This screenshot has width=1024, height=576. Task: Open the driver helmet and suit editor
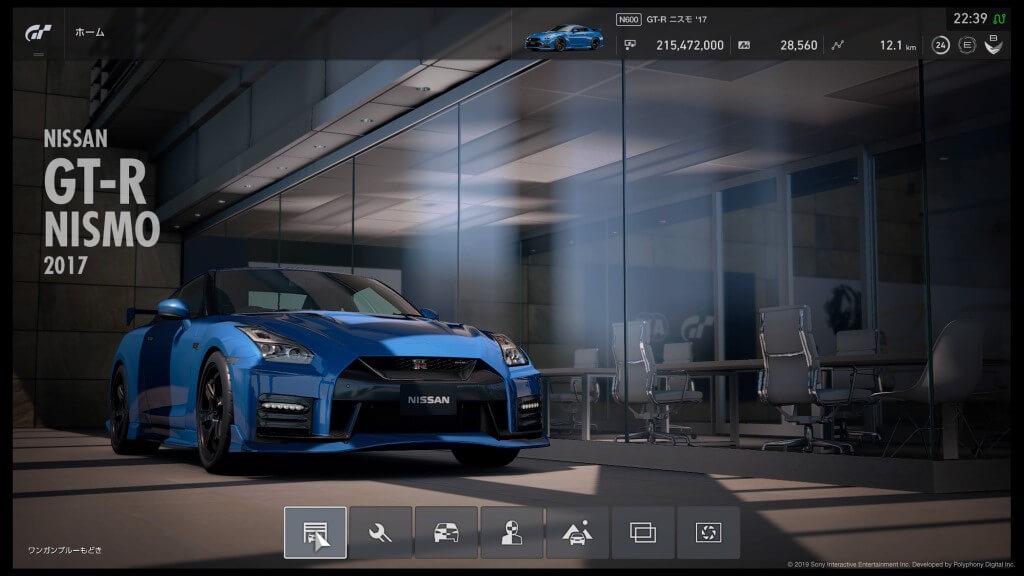(x=512, y=533)
